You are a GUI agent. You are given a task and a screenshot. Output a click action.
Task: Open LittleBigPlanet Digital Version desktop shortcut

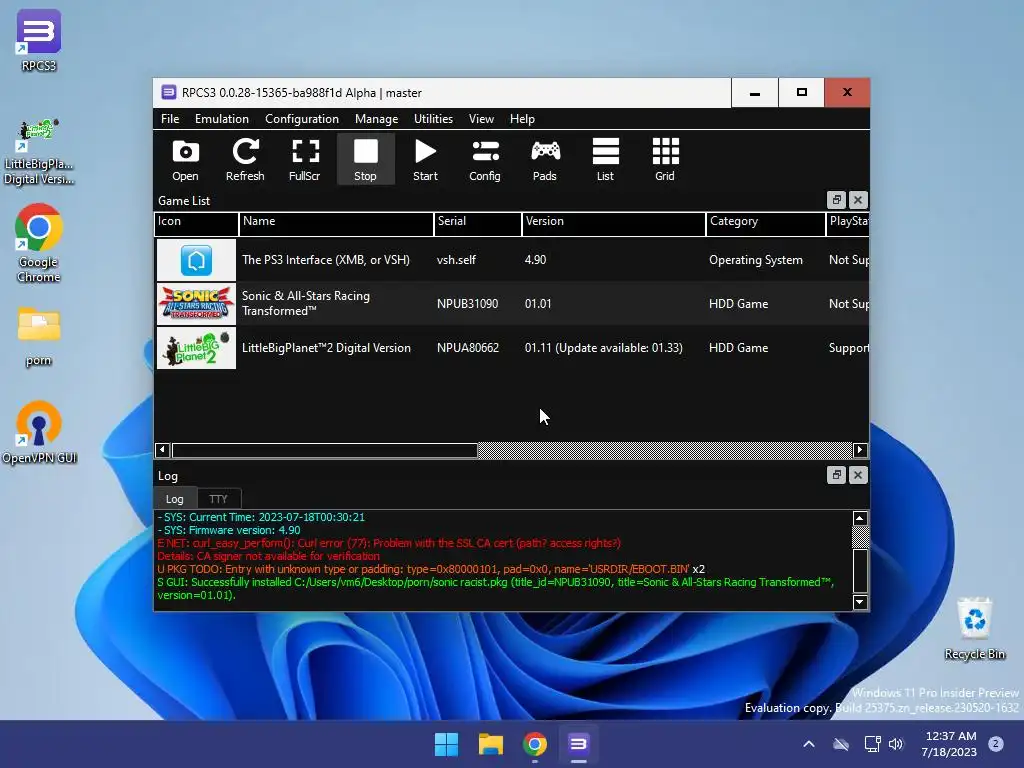pos(39,152)
